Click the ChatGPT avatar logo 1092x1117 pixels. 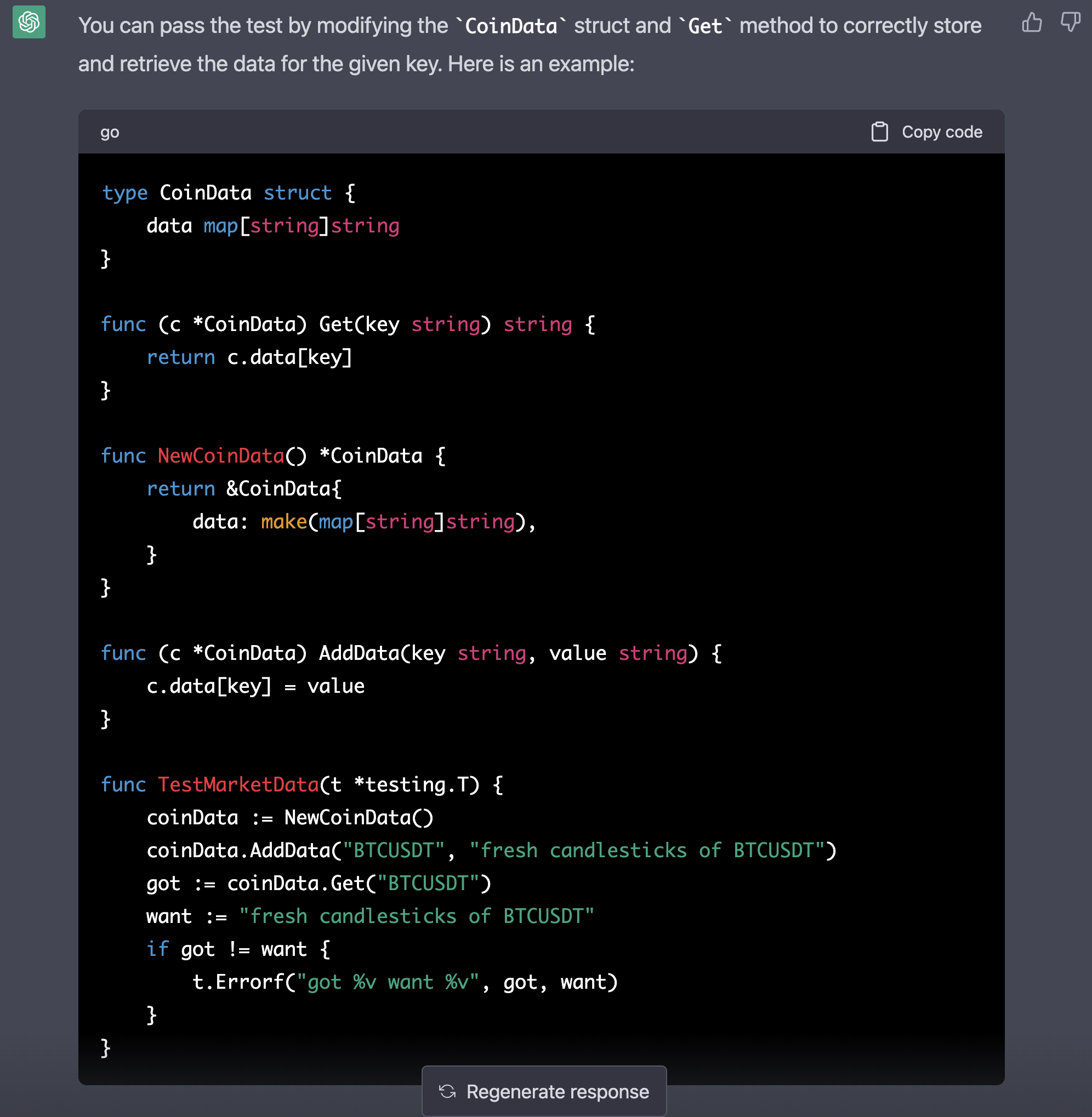pos(29,23)
